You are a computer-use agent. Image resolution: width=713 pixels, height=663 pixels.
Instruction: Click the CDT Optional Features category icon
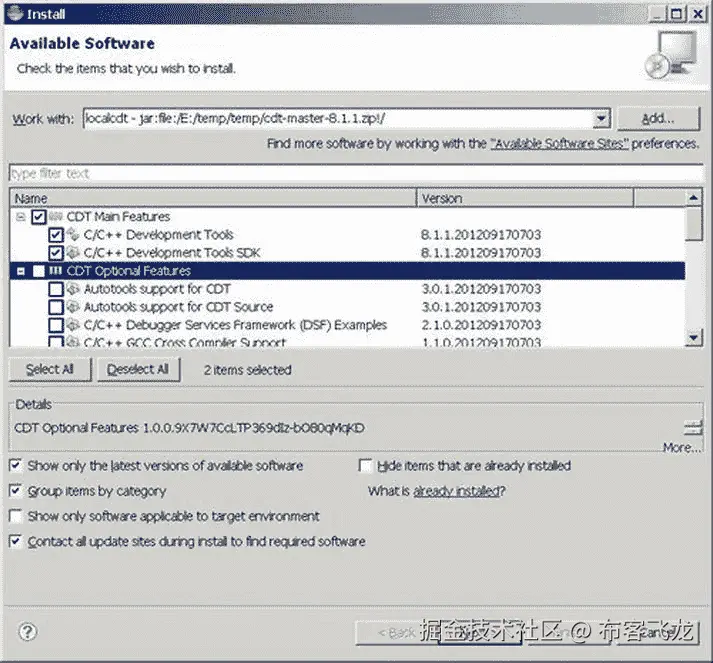pyautogui.click(x=55, y=271)
